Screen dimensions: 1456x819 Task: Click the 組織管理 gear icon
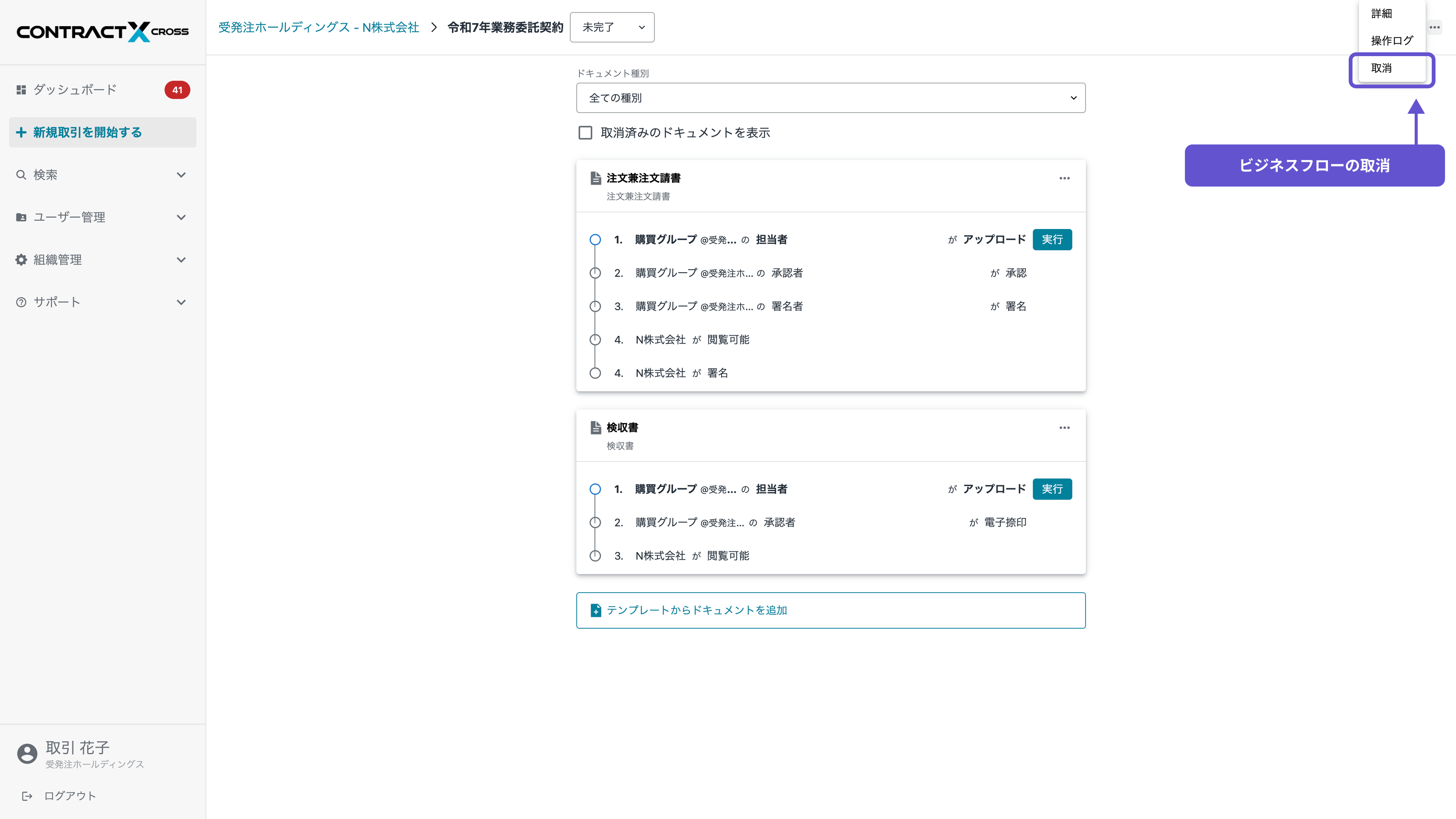21,259
